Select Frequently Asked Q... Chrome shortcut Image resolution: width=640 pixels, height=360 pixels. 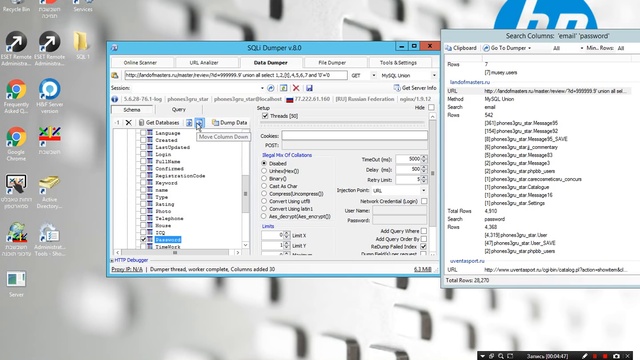point(16,96)
